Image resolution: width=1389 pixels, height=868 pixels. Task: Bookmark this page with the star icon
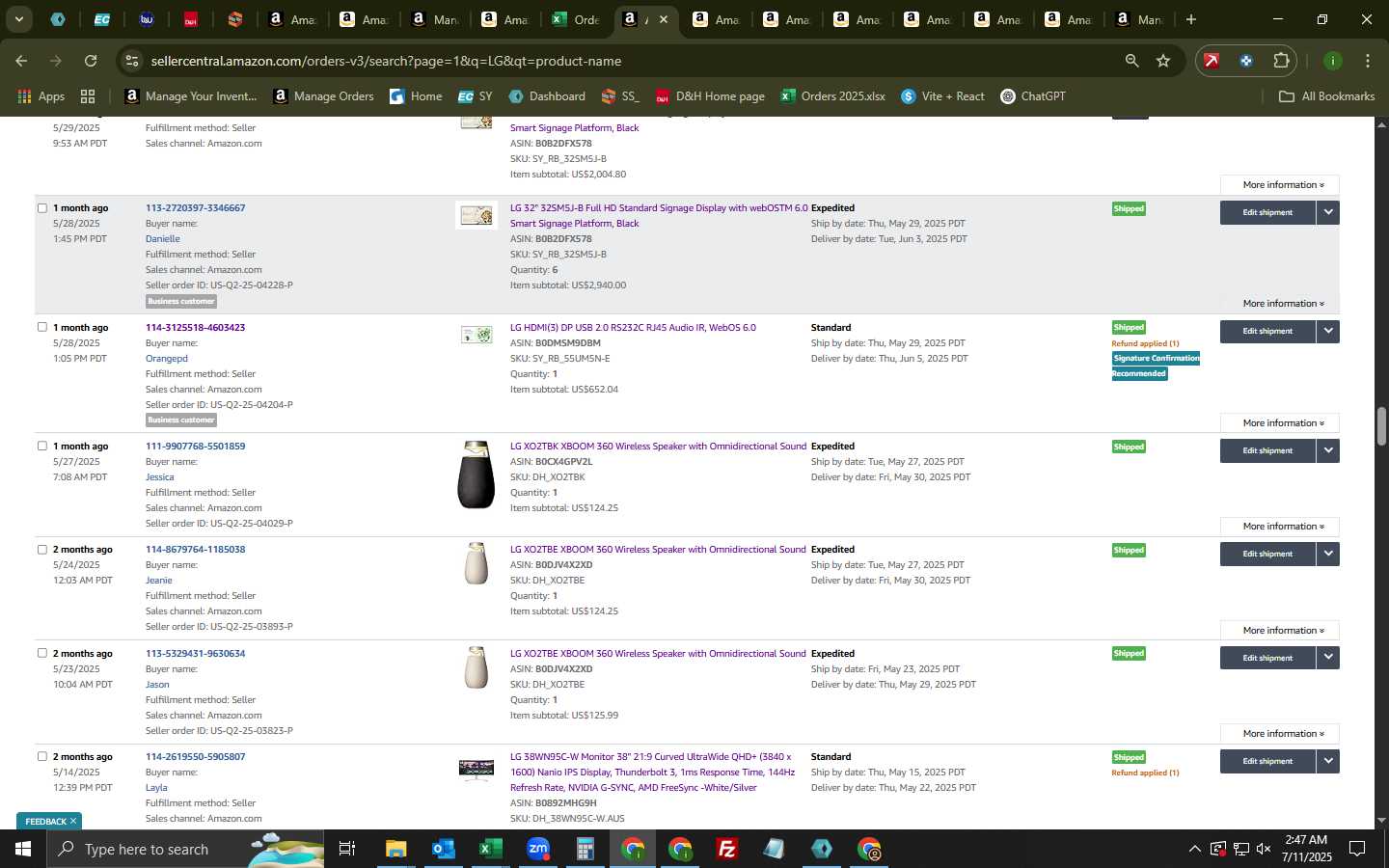pos(1163,61)
